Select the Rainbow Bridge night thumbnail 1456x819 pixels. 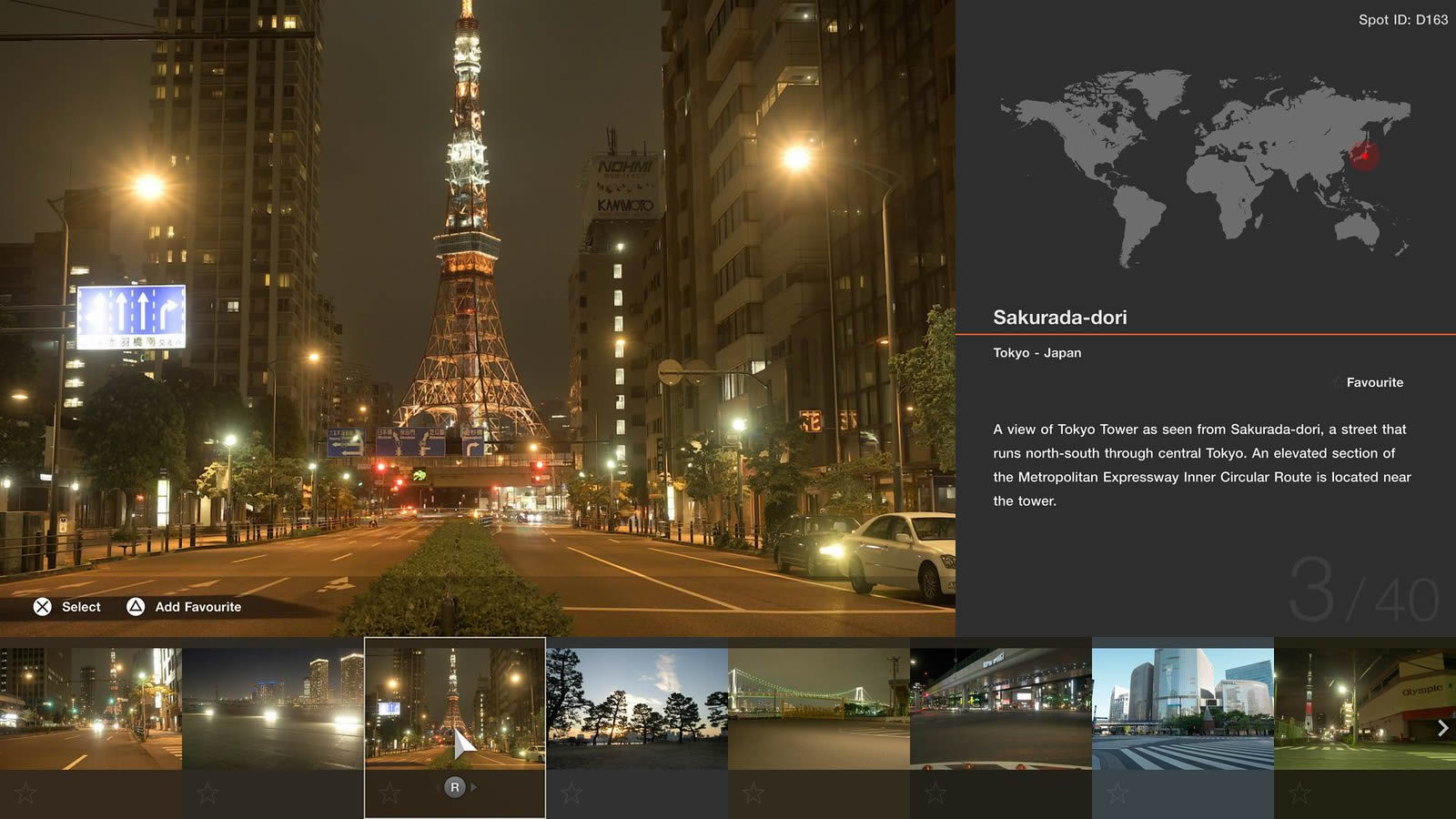(819, 708)
